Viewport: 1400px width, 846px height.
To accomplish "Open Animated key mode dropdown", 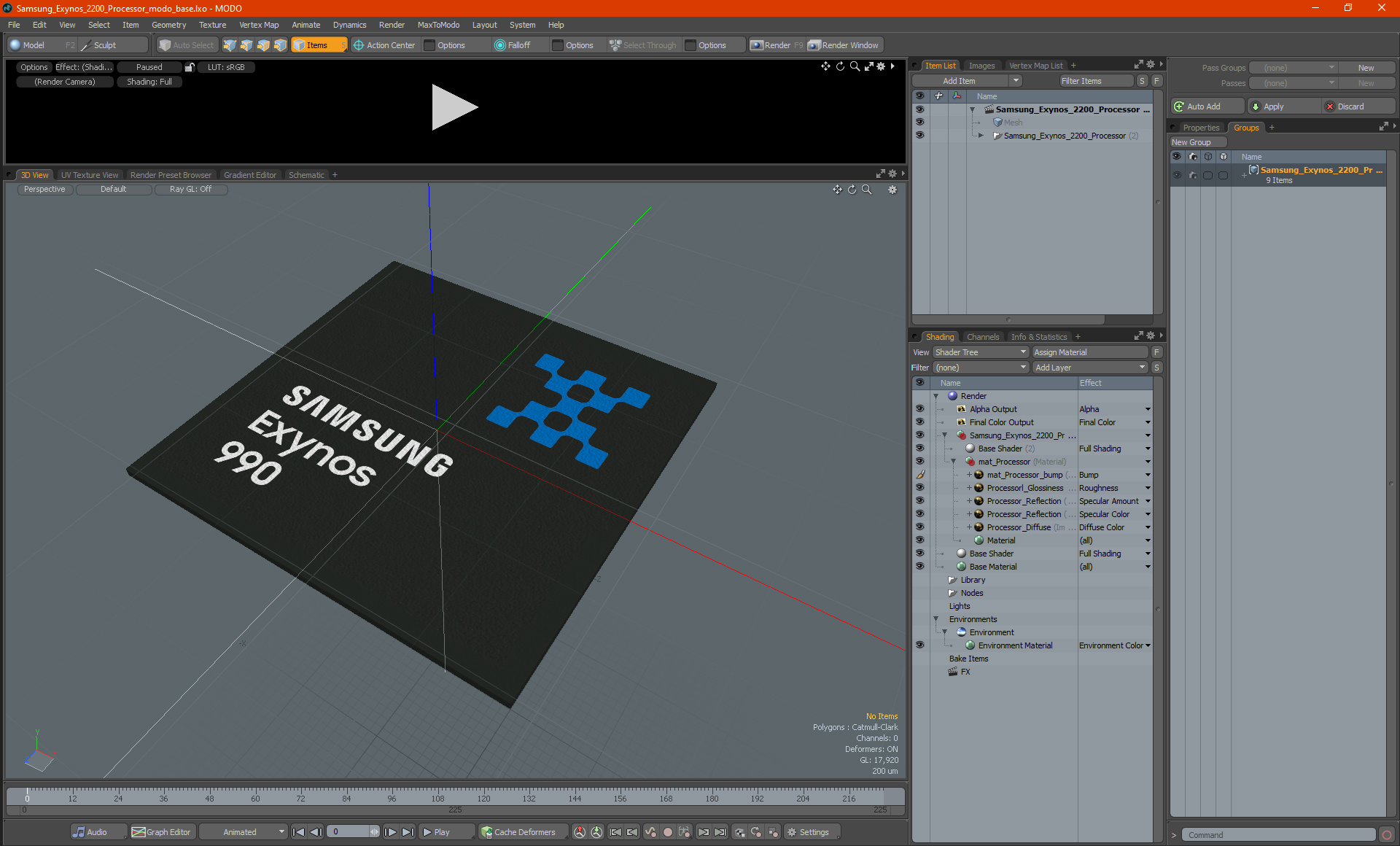I will 244,832.
